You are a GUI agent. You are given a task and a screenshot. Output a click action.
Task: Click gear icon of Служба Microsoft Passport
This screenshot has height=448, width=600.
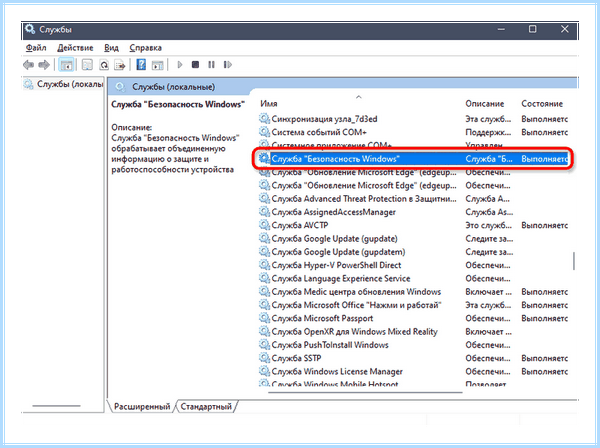(x=264, y=318)
